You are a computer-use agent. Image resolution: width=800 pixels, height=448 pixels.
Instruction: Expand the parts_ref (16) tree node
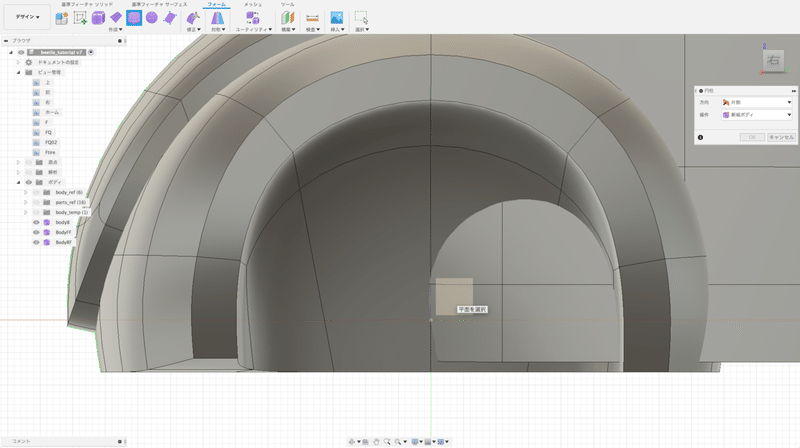26,203
